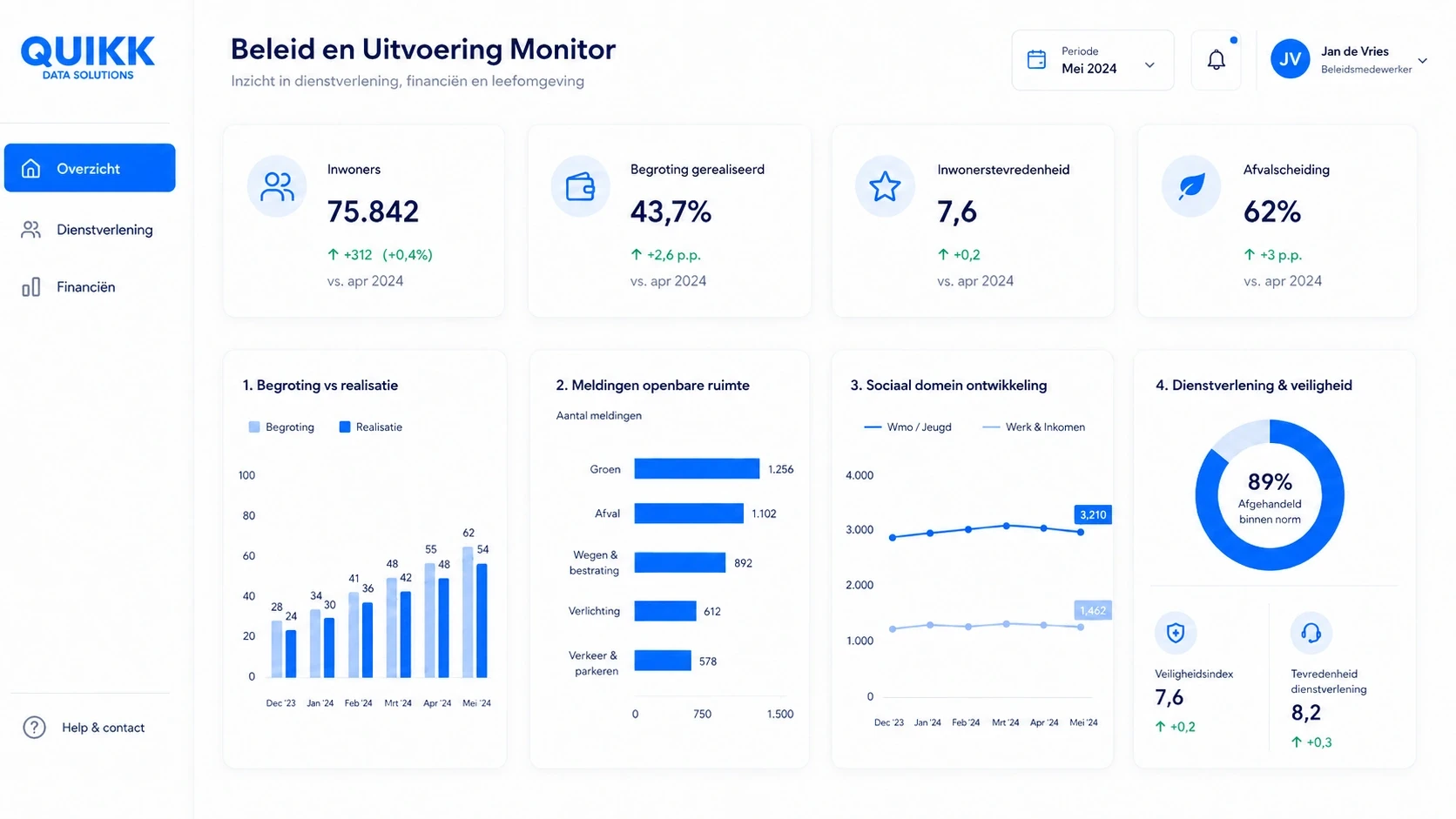Toggle the Wmo / Jeugd legend line
This screenshot has width=1456, height=819.
873,427
